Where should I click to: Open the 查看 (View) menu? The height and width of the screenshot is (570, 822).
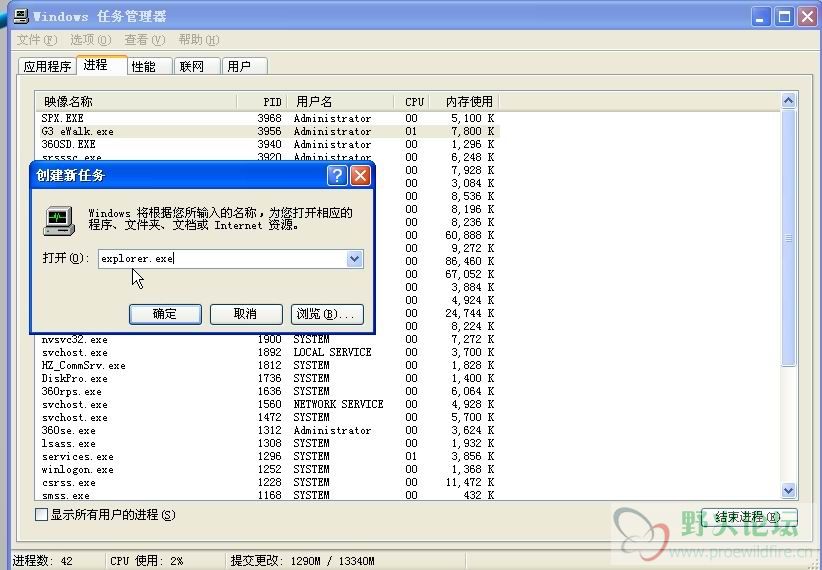pos(145,40)
